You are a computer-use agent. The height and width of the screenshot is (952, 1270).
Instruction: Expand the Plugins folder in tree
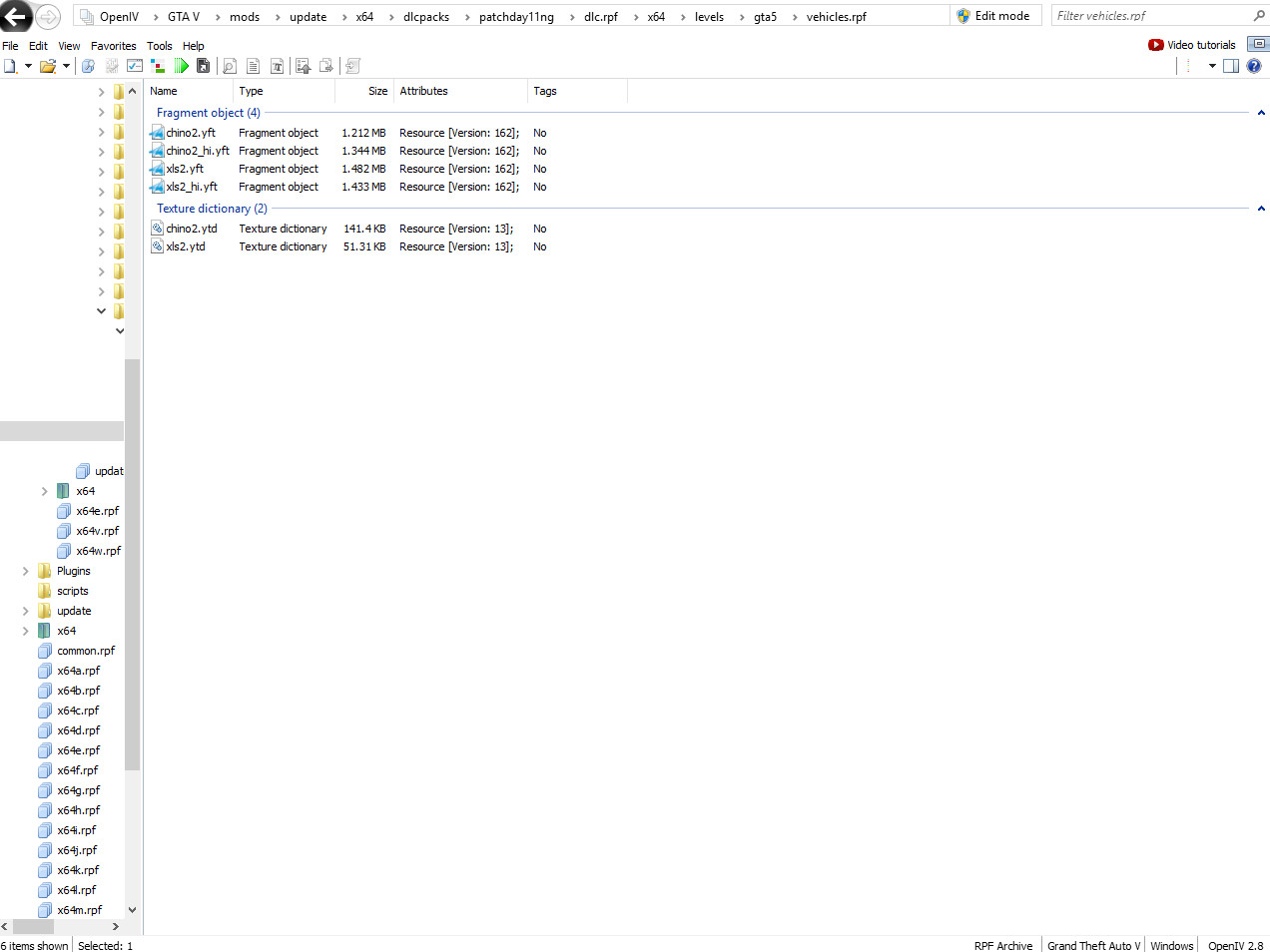[25, 571]
